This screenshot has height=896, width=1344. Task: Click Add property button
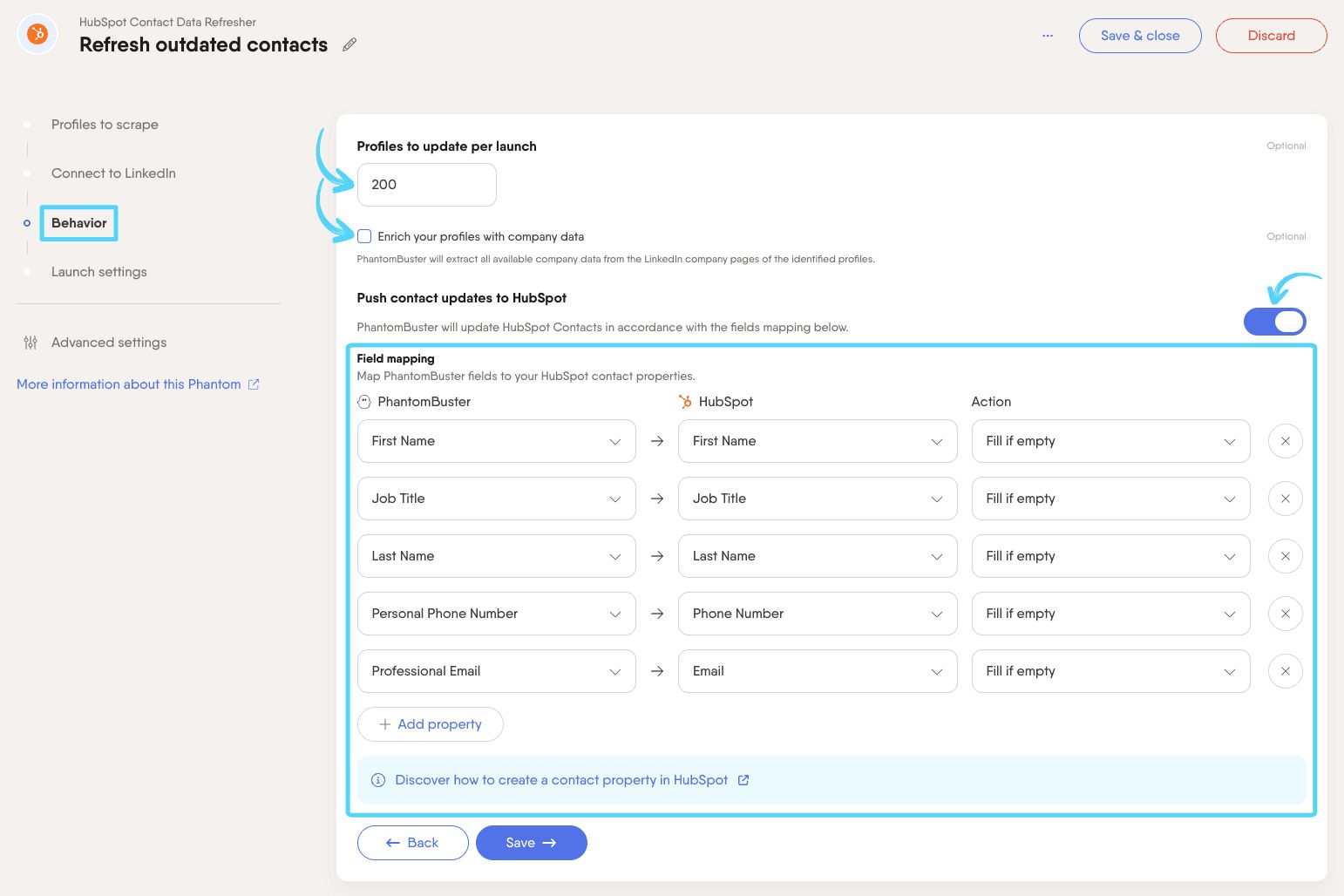tap(431, 724)
